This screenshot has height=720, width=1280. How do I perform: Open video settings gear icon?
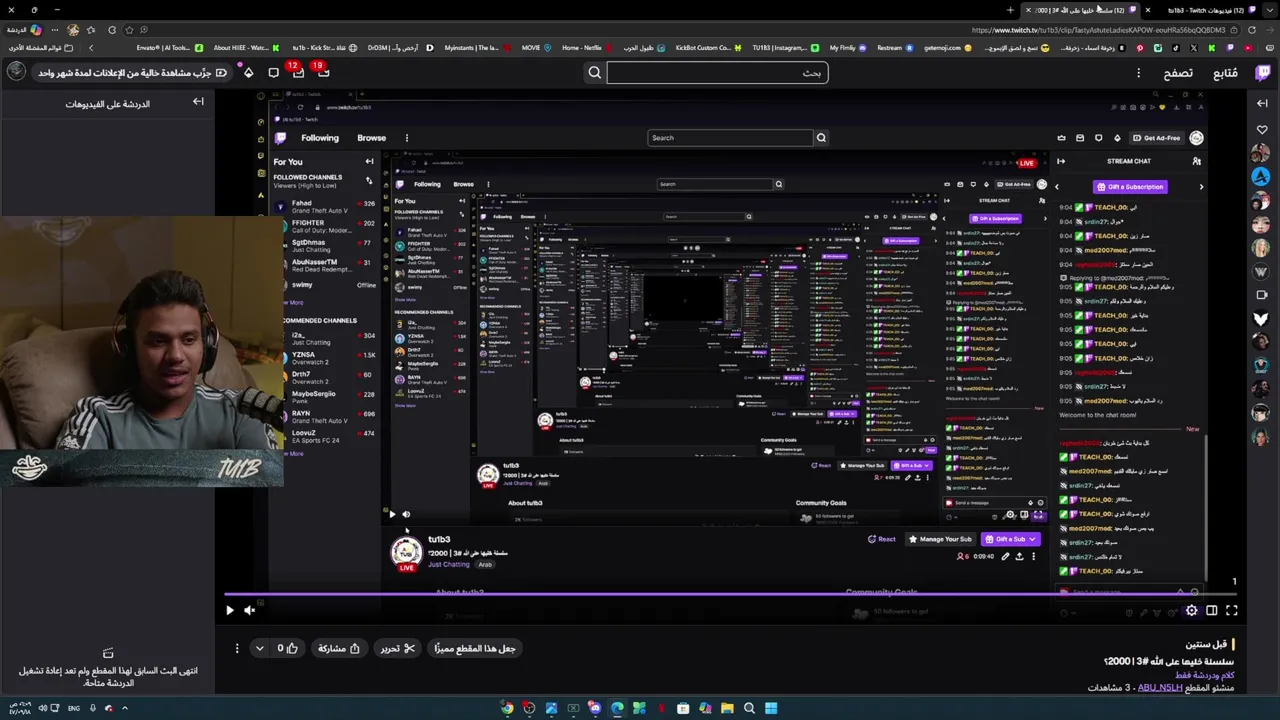[x=1191, y=610]
